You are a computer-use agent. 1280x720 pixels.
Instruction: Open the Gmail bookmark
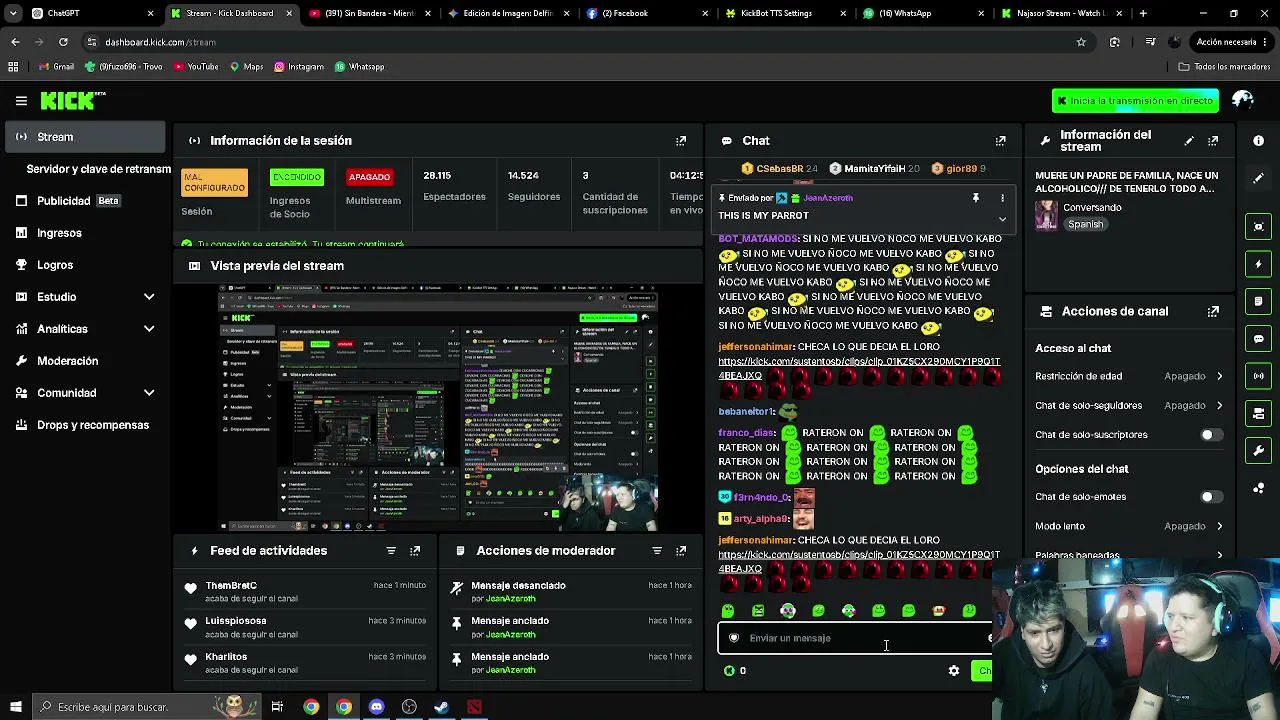57,67
